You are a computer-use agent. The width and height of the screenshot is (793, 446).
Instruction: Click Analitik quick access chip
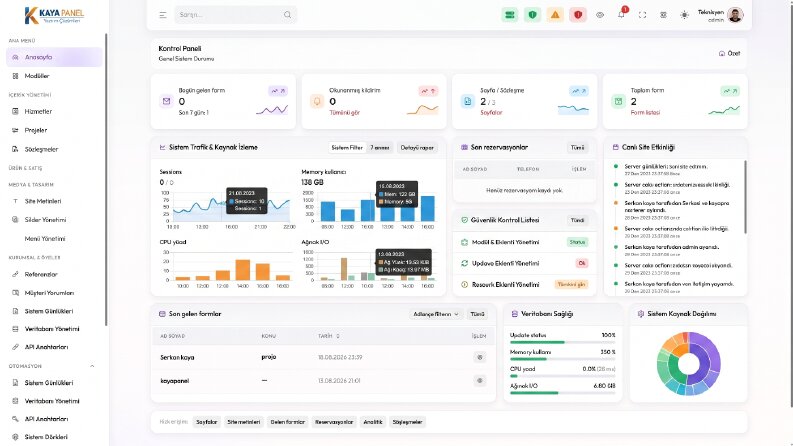(x=373, y=422)
